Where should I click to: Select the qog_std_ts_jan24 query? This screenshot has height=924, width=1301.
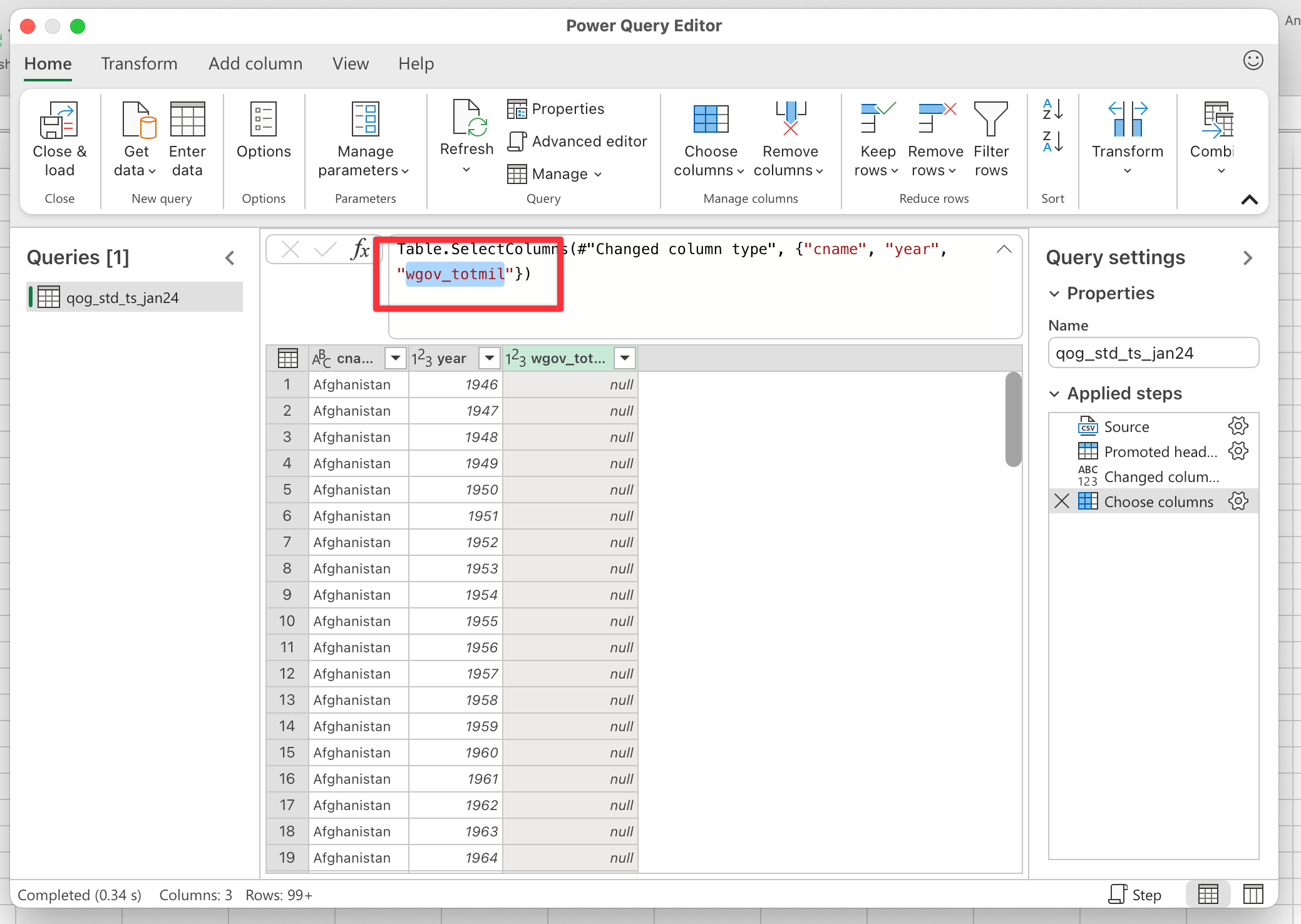[135, 297]
